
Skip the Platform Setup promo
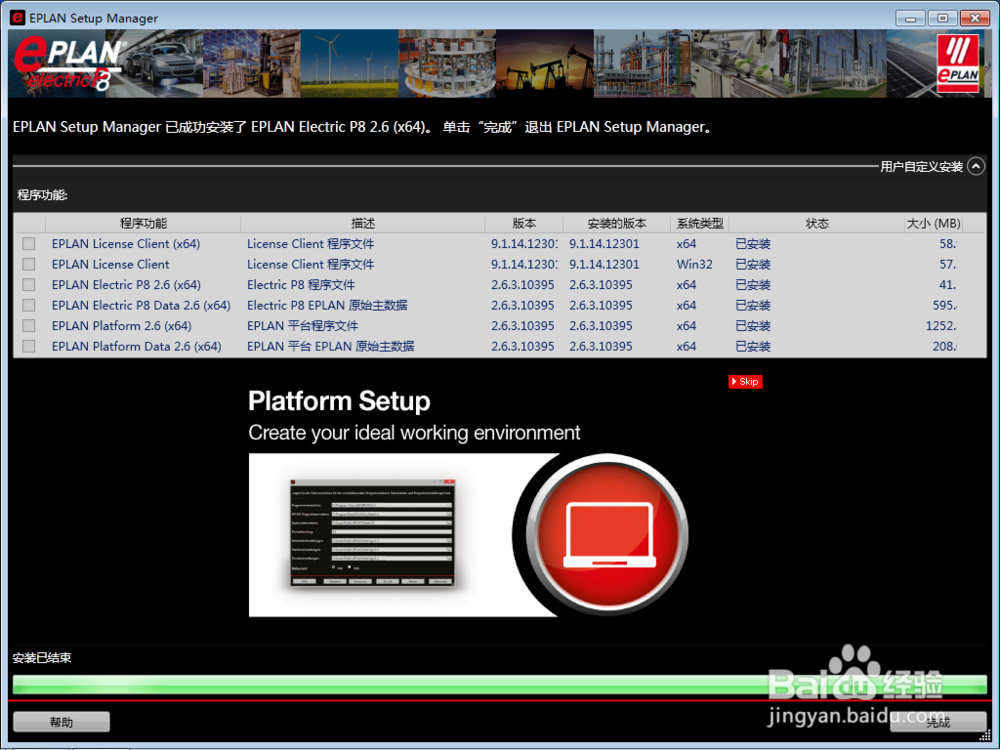pyautogui.click(x=745, y=381)
